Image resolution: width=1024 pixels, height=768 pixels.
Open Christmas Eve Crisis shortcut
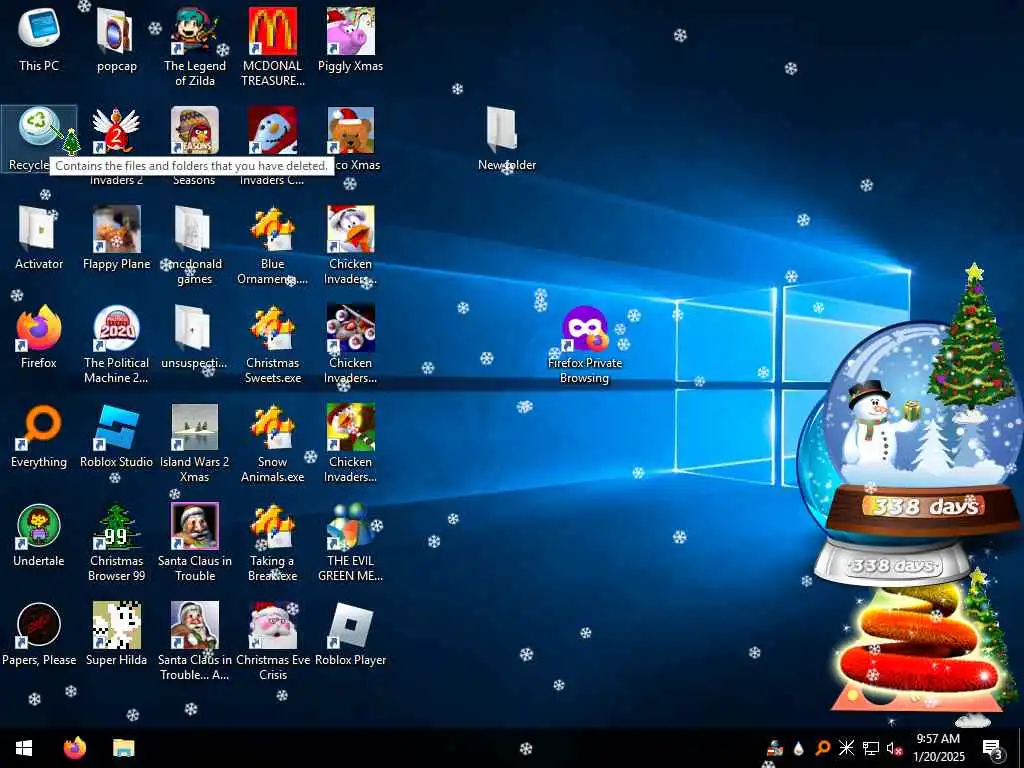(272, 640)
